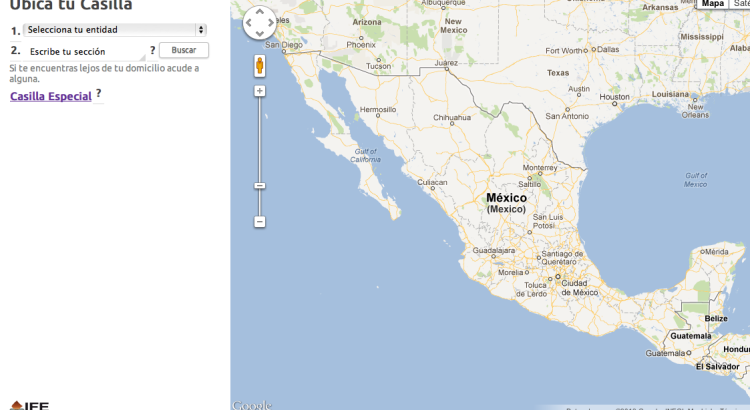This screenshot has width=750, height=410.
Task: Click the Google logo on the map
Action: 252,405
